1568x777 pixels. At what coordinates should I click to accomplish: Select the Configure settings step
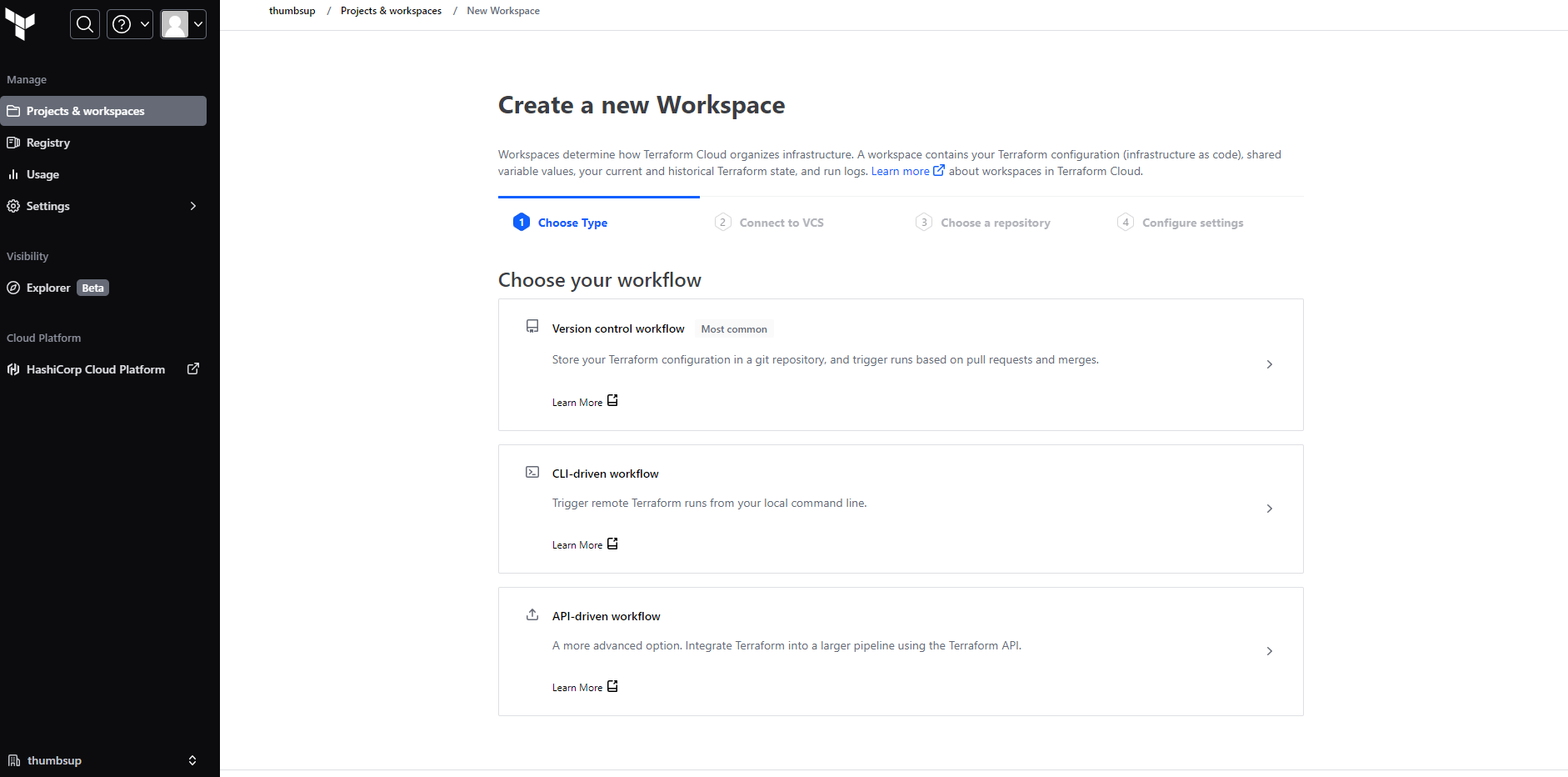(x=1192, y=223)
